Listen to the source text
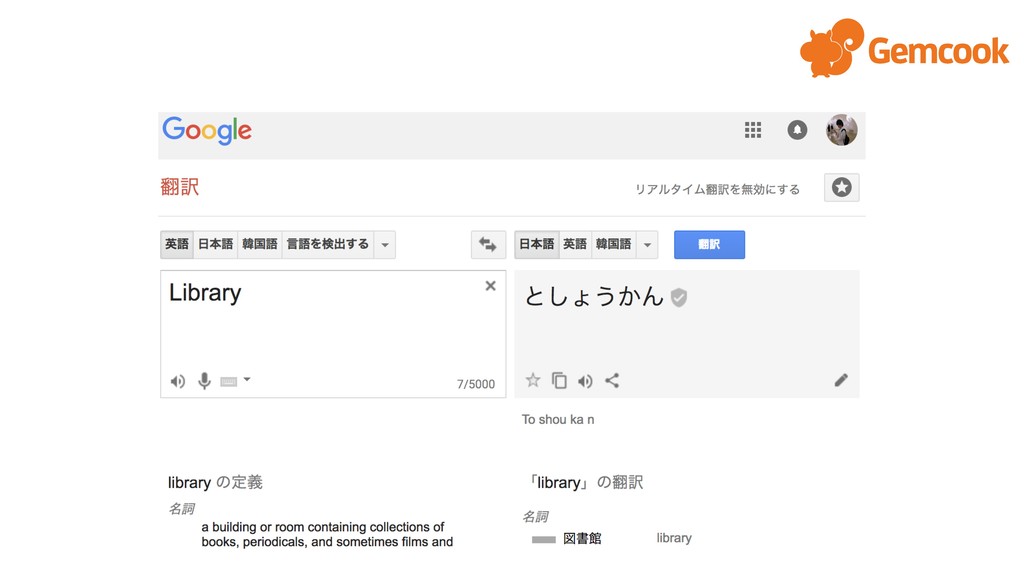Screen dimensions: 1024x576 178,381
